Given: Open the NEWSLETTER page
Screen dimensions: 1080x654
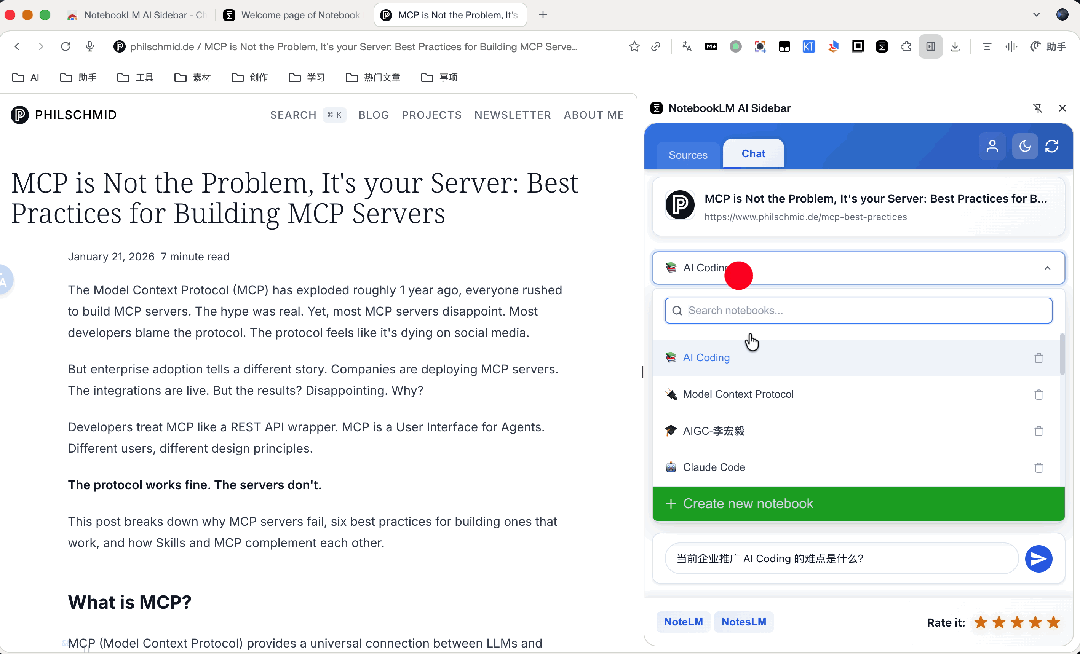Looking at the screenshot, I should [512, 115].
